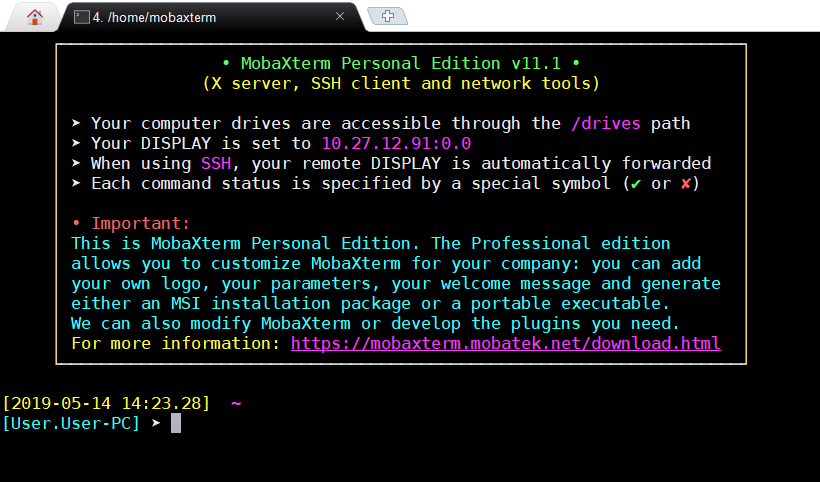Click the red X status symbol
The width and height of the screenshot is (820, 482).
[686, 183]
